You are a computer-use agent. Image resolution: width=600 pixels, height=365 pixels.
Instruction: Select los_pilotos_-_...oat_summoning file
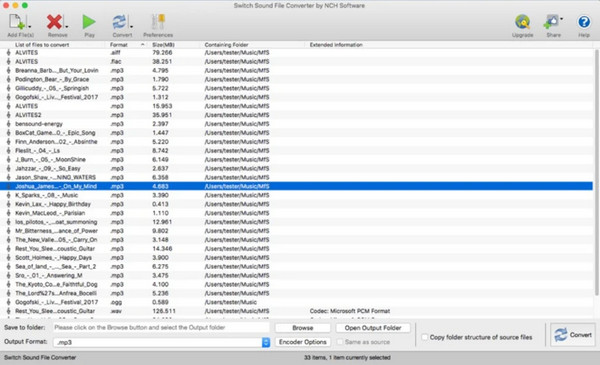click(297, 222)
